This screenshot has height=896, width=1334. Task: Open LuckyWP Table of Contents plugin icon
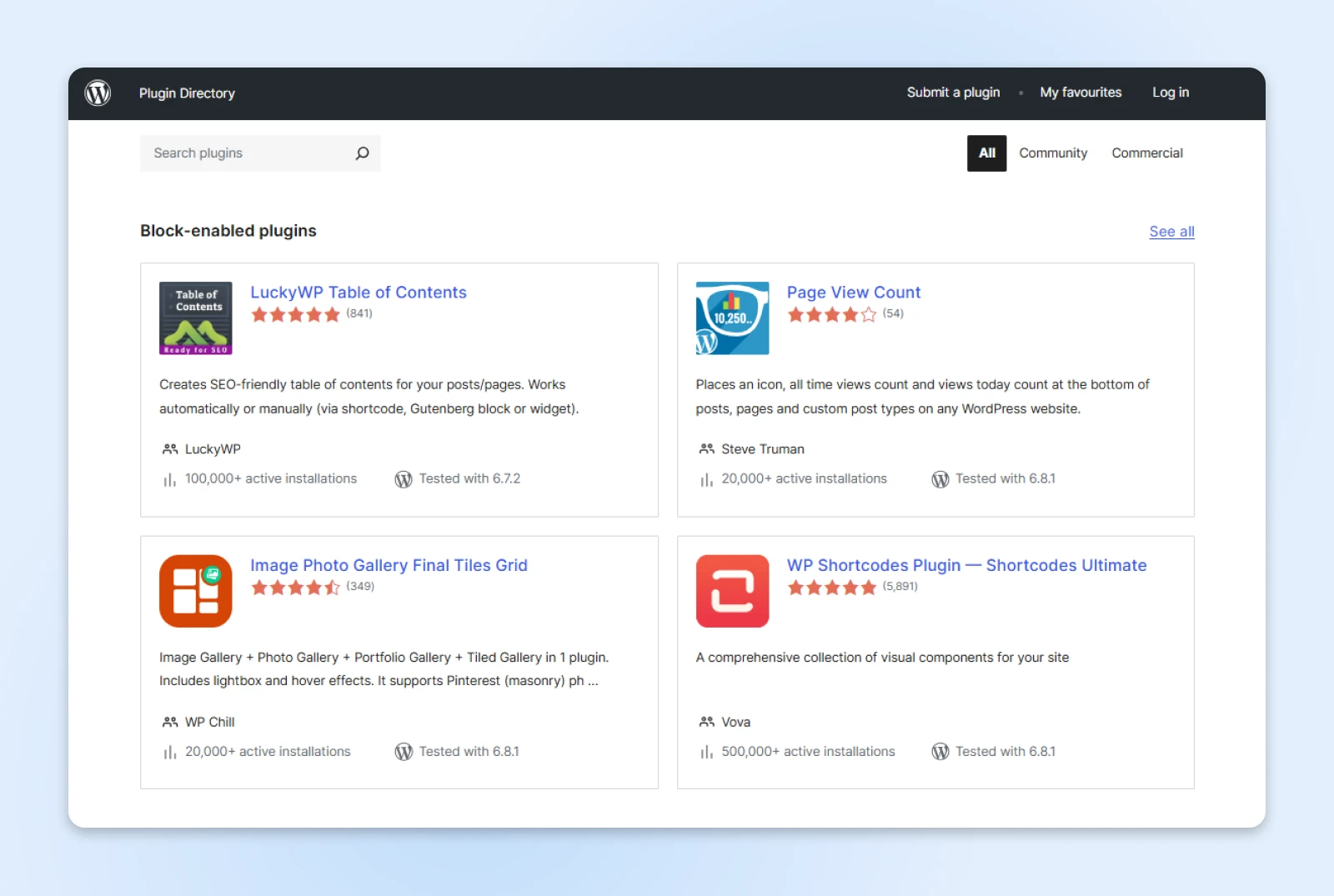[196, 318]
